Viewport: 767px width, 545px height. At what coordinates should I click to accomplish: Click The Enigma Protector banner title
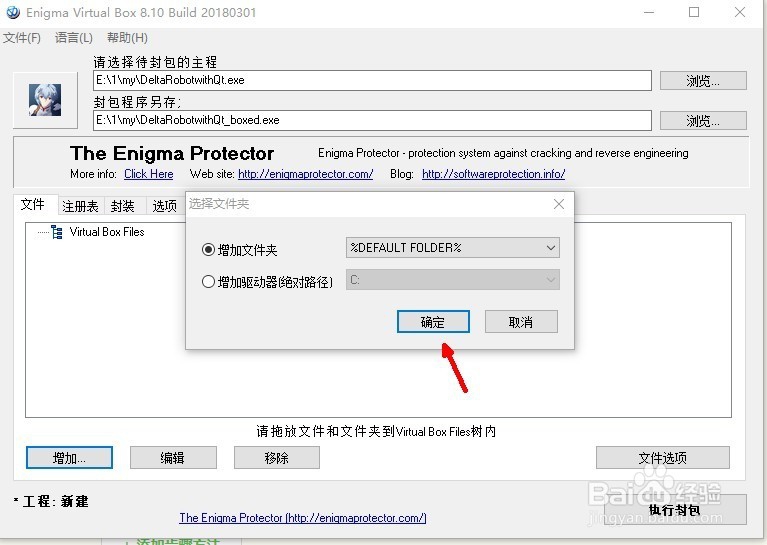[172, 154]
